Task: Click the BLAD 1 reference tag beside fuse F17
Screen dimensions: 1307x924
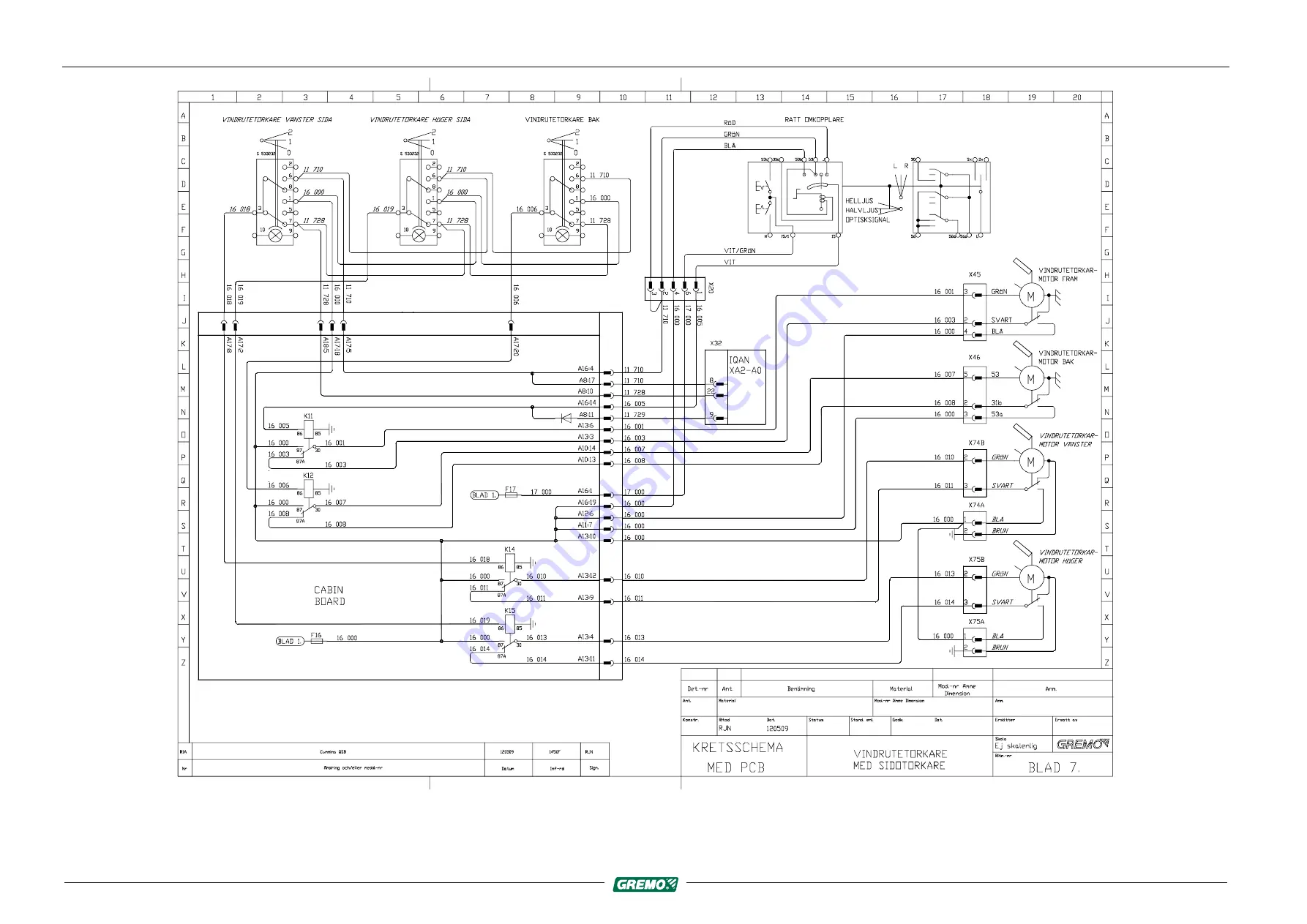Action: (x=484, y=495)
